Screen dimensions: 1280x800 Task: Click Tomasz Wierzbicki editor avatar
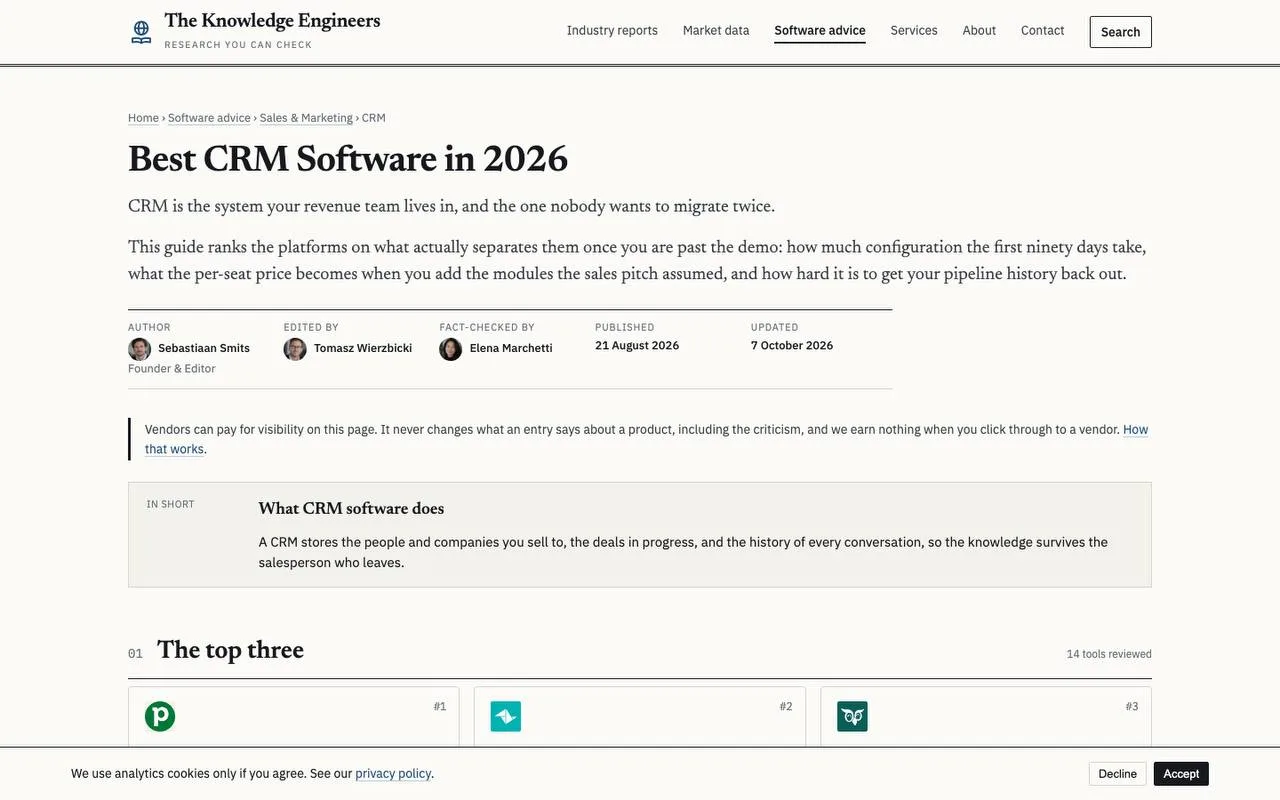(x=295, y=349)
